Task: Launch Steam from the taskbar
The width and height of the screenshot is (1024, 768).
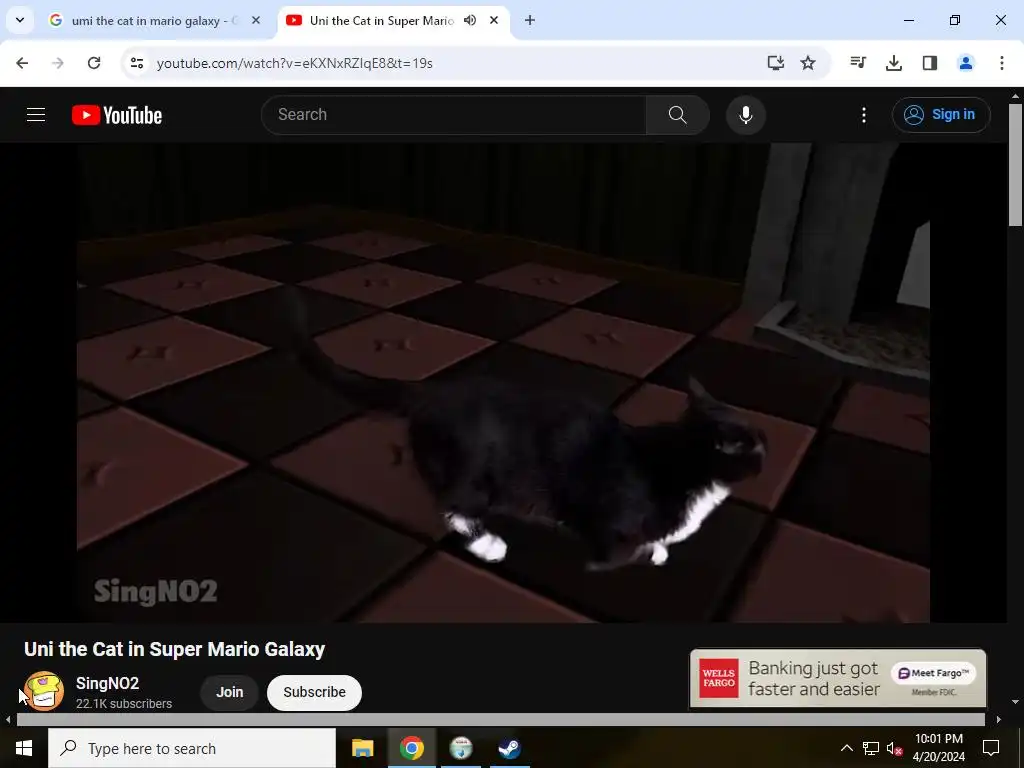Action: pyautogui.click(x=509, y=748)
